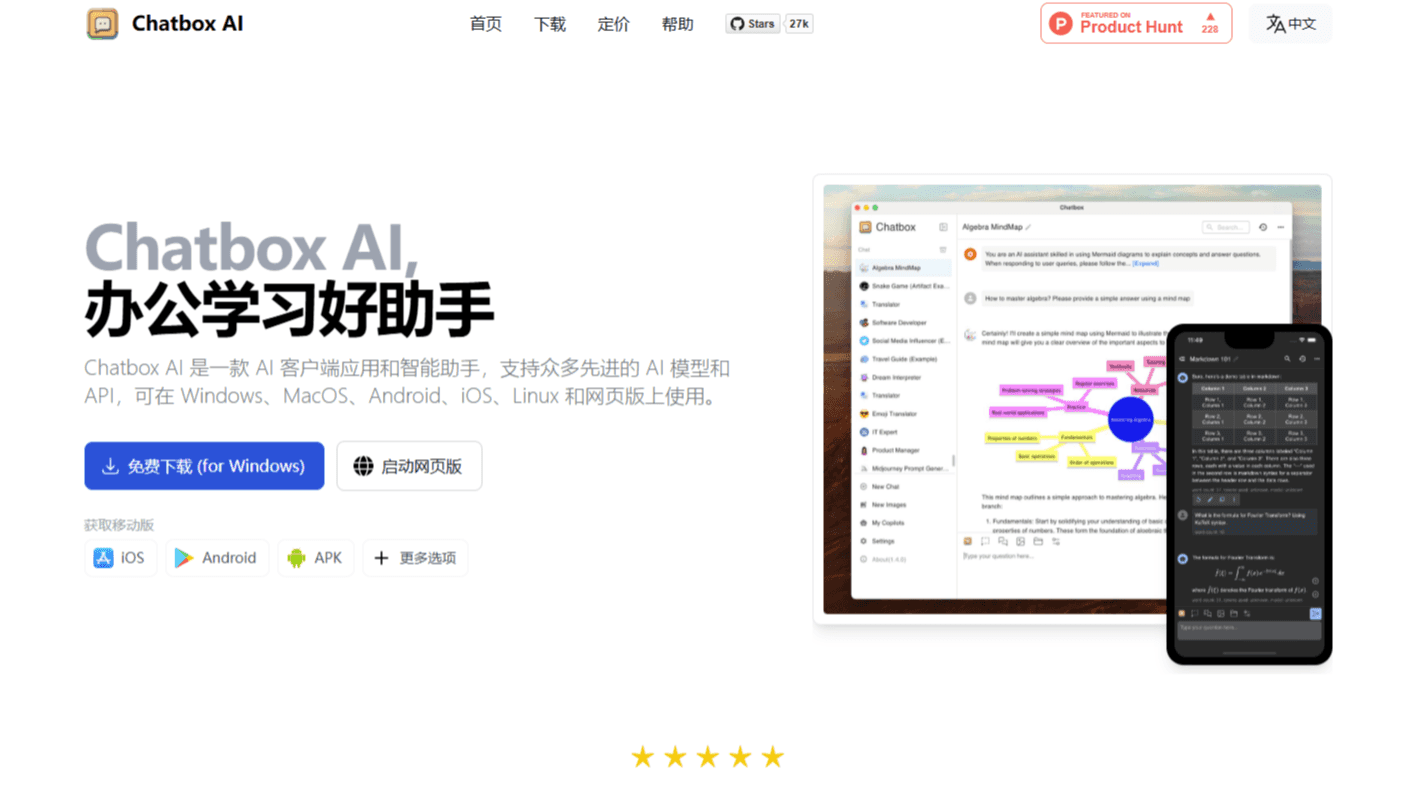Screen dimensions: 1403x786
Task: Launch the web version via 启动网页版
Action: [x=409, y=466]
